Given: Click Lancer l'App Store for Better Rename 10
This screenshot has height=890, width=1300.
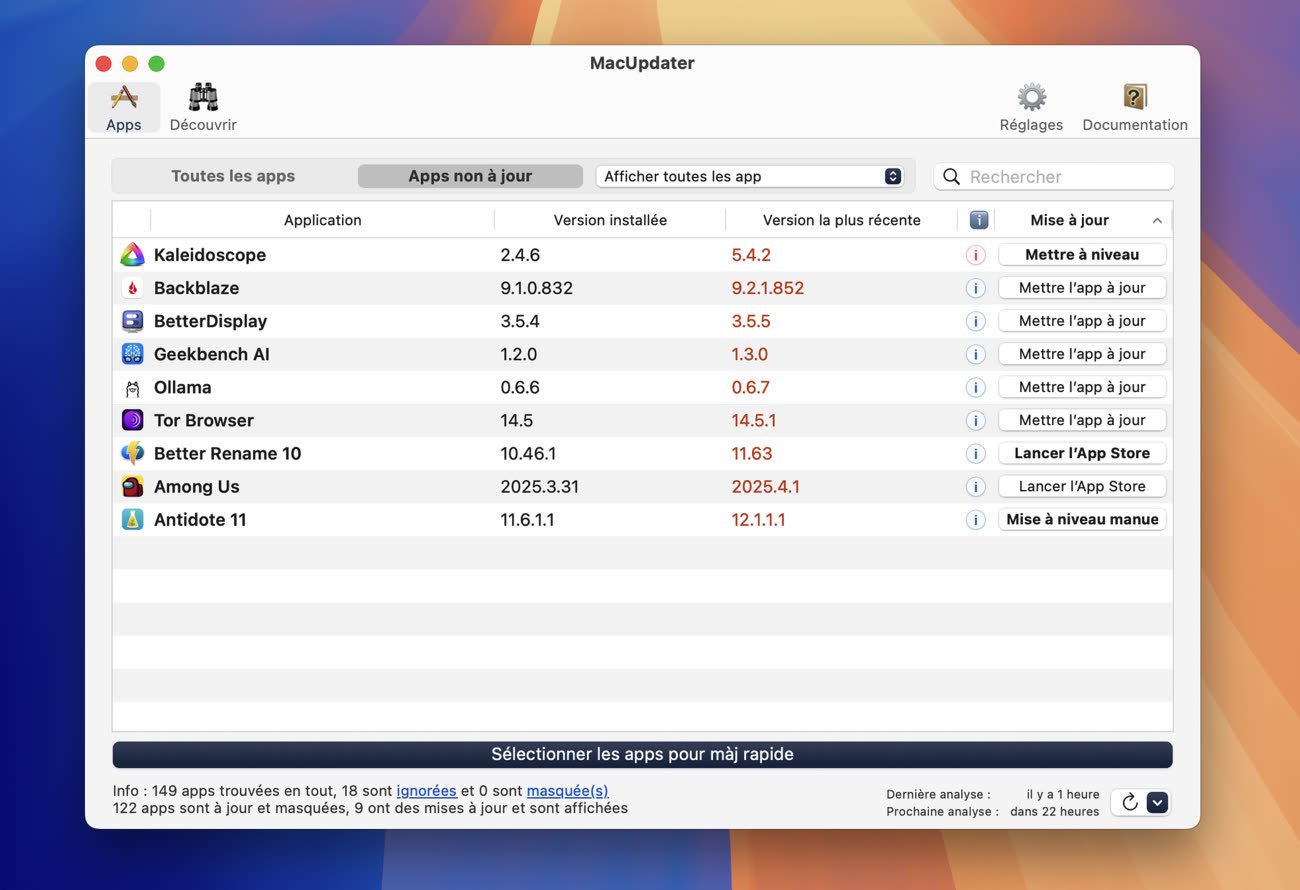Looking at the screenshot, I should pyautogui.click(x=1082, y=453).
